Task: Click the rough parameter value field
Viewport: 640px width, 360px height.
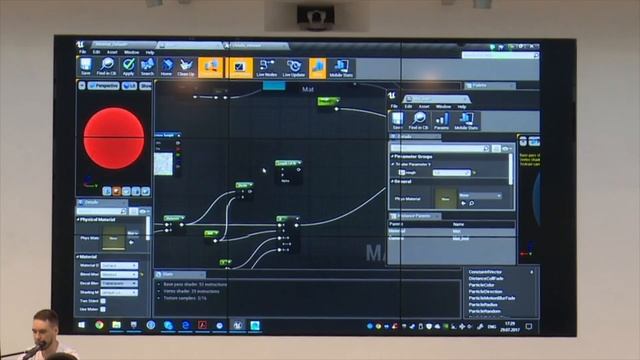Action: point(452,173)
